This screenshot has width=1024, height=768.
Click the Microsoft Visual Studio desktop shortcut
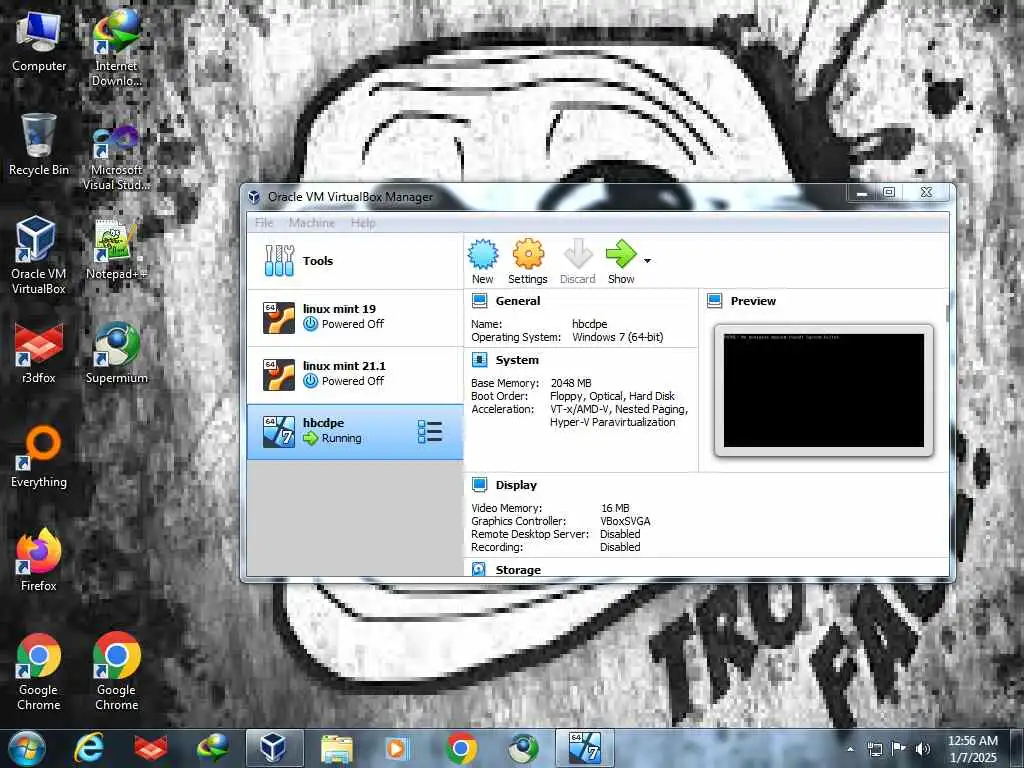(x=116, y=157)
